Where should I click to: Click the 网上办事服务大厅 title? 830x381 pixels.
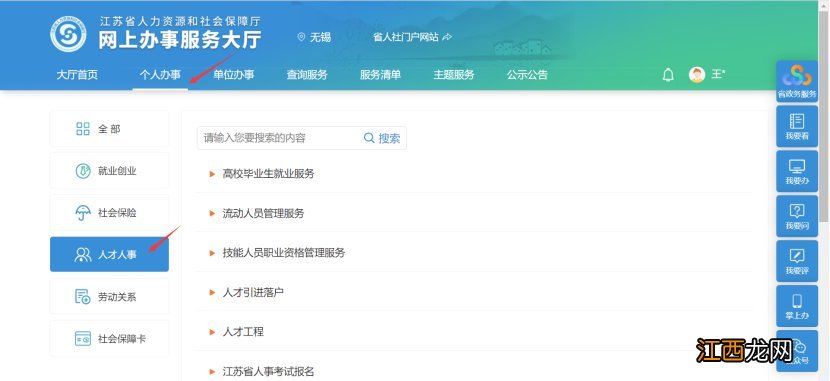179,41
